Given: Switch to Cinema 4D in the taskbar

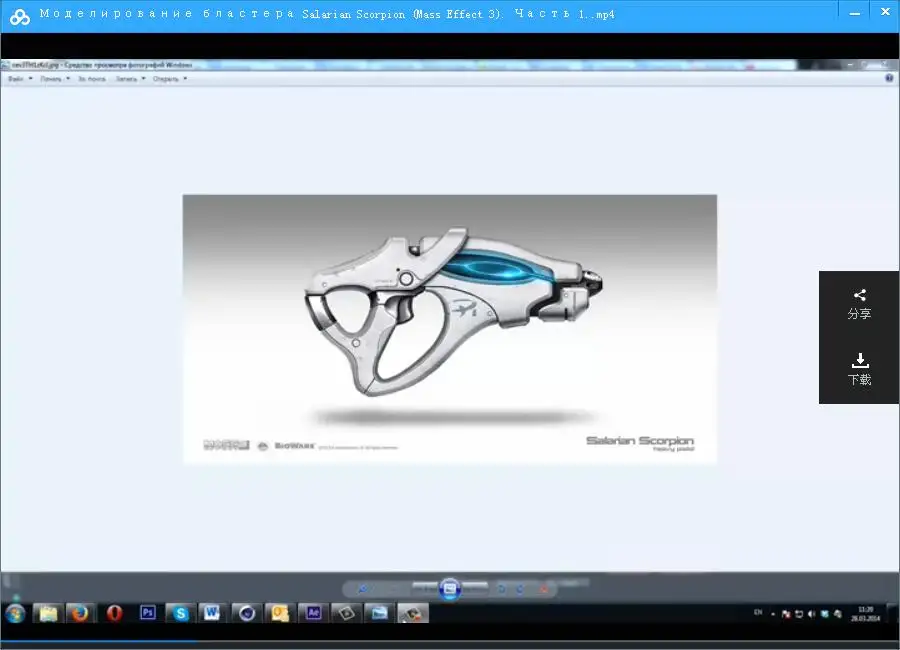Looking at the screenshot, I should pyautogui.click(x=247, y=614).
